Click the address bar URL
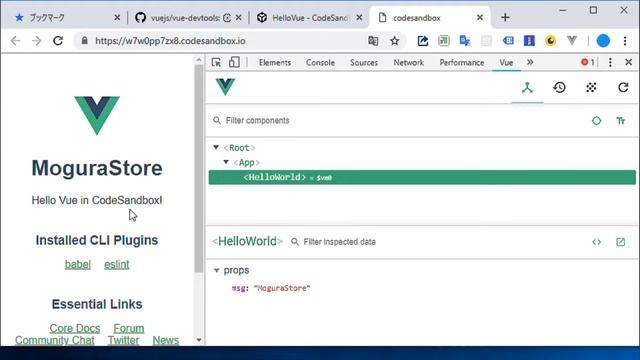This screenshot has width=640, height=360. (170, 41)
